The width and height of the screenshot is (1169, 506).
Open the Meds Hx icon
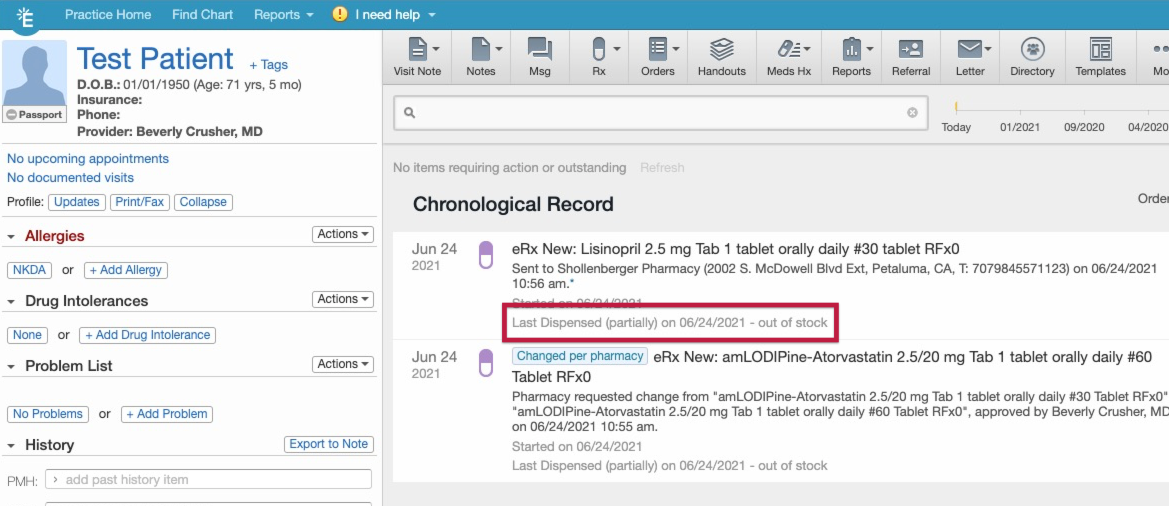789,56
